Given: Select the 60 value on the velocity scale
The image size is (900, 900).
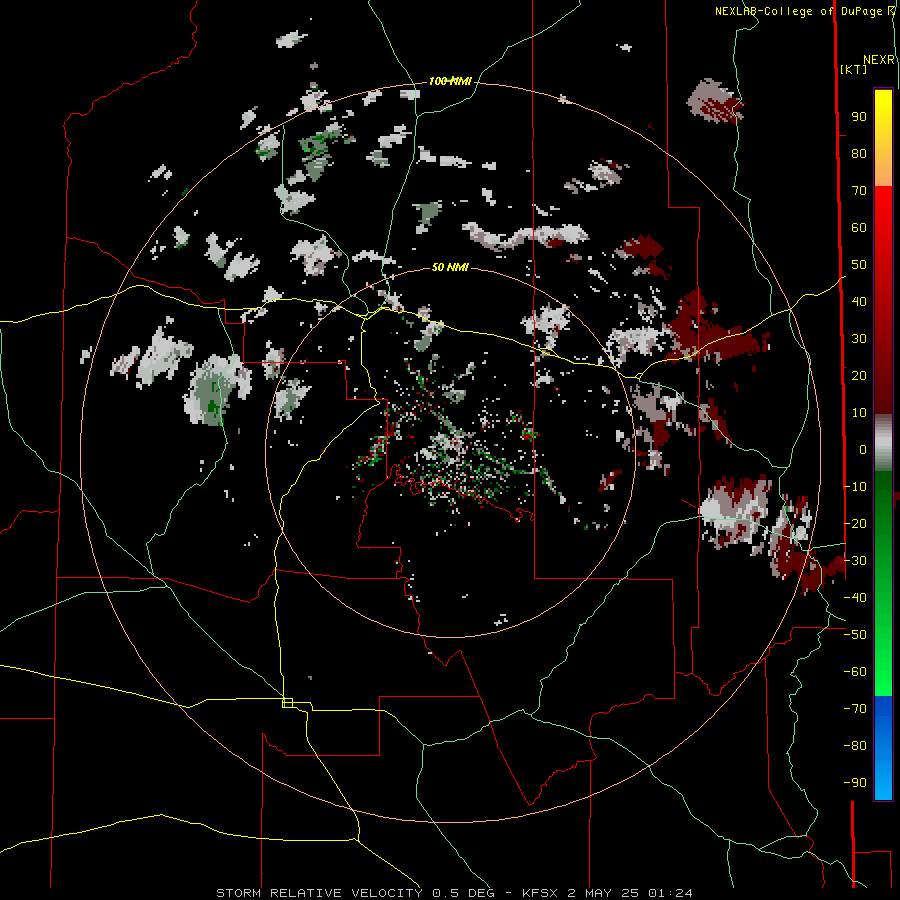Looking at the screenshot, I should coord(859,227).
